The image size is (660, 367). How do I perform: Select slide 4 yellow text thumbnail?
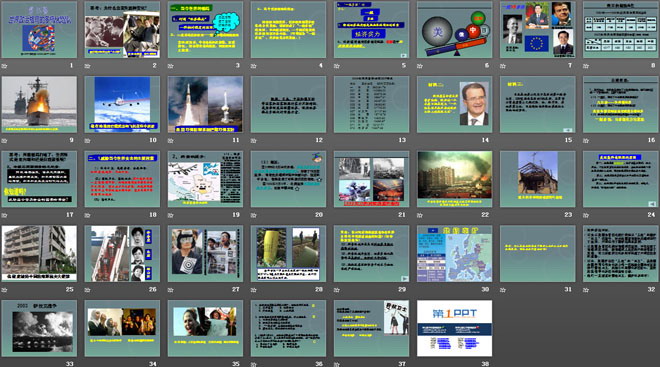point(288,29)
